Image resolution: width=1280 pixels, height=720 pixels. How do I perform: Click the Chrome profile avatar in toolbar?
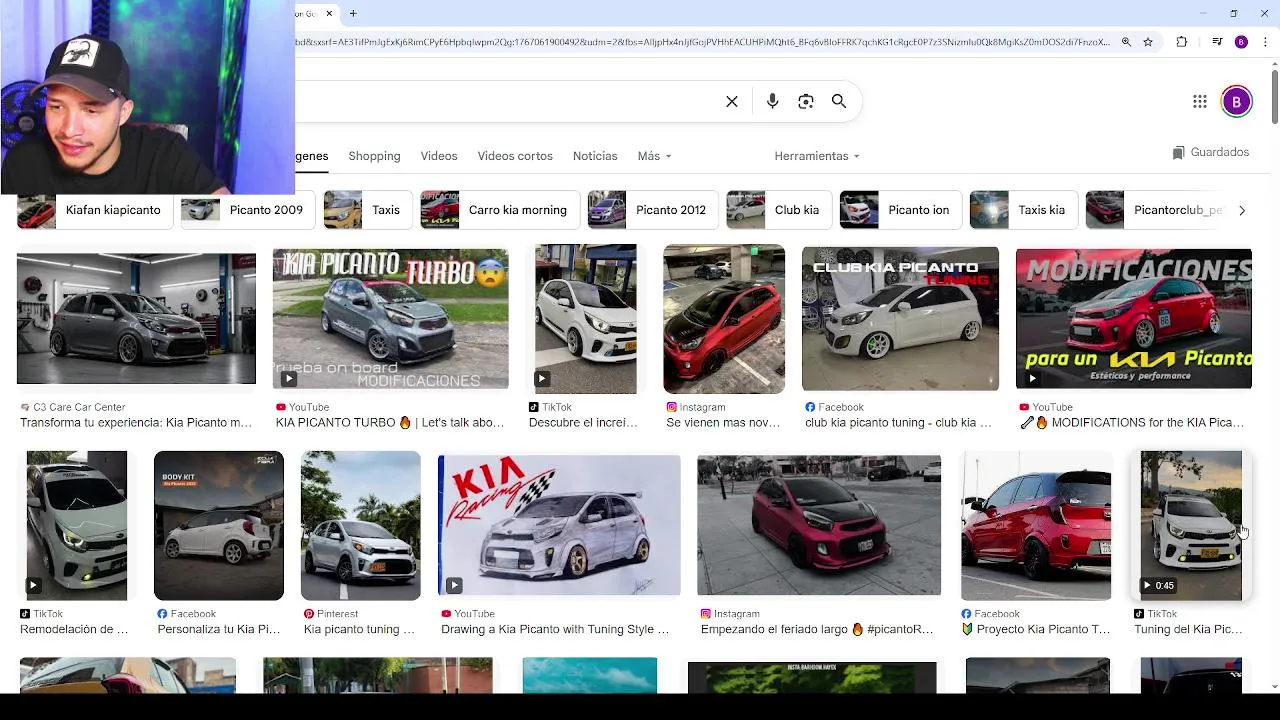1241,42
